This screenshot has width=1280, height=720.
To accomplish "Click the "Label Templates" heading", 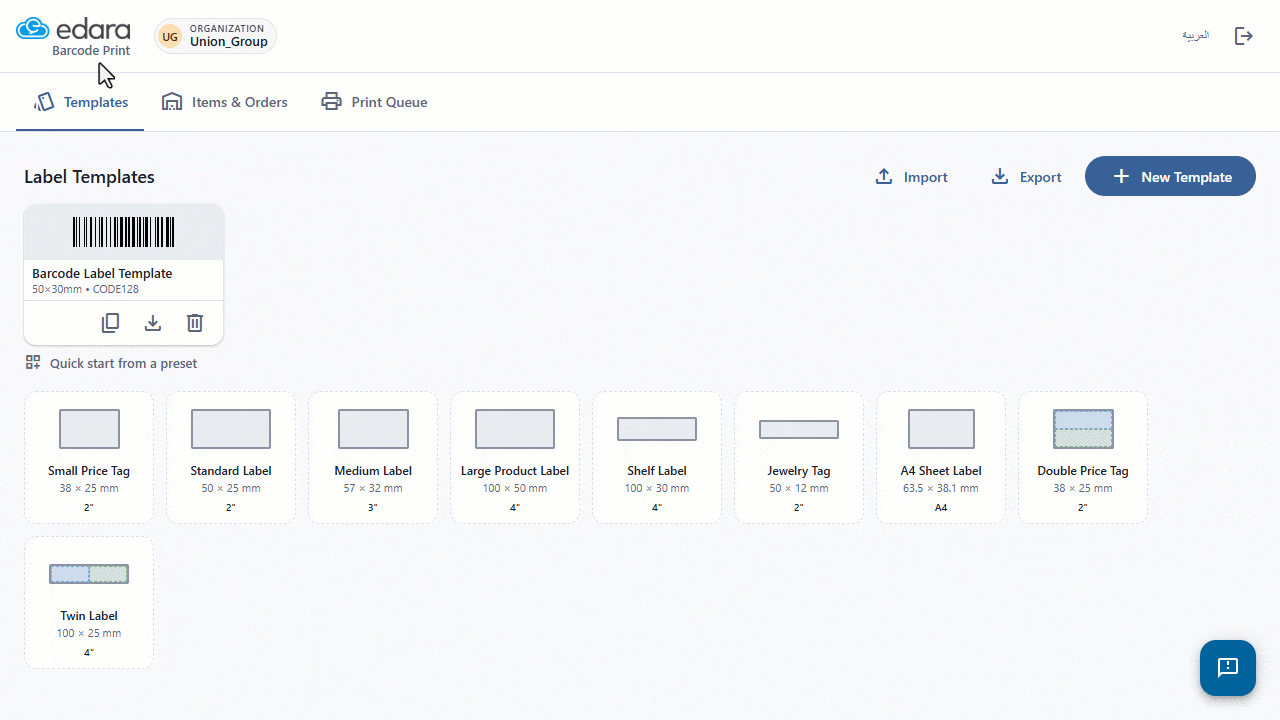I will (x=89, y=177).
